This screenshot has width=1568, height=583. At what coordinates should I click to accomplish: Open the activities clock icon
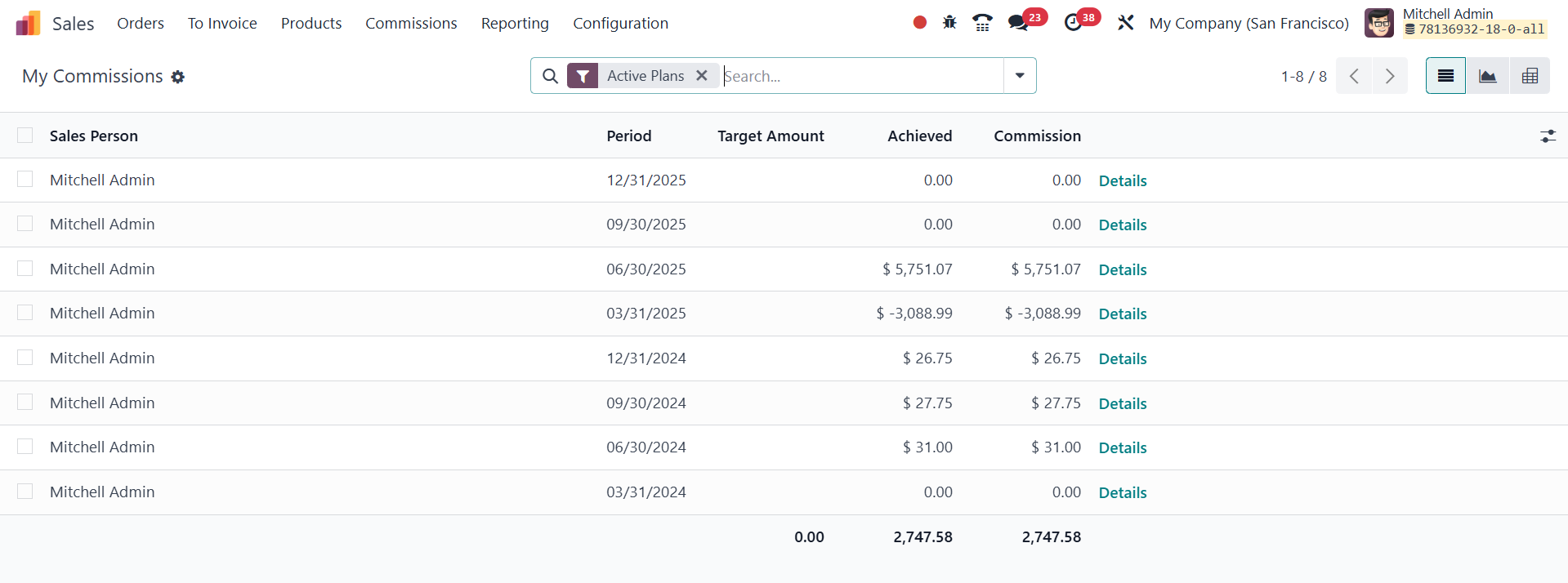pos(1074,23)
